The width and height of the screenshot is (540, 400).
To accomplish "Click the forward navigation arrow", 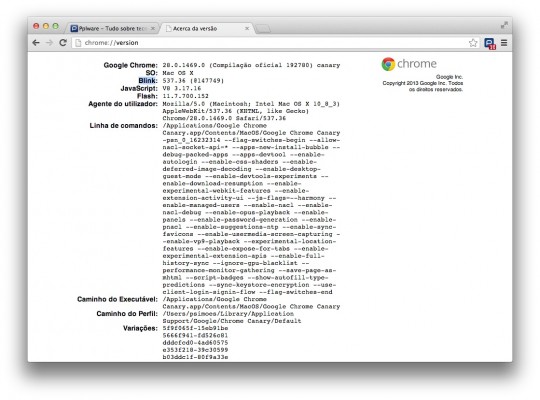I will click(49, 43).
